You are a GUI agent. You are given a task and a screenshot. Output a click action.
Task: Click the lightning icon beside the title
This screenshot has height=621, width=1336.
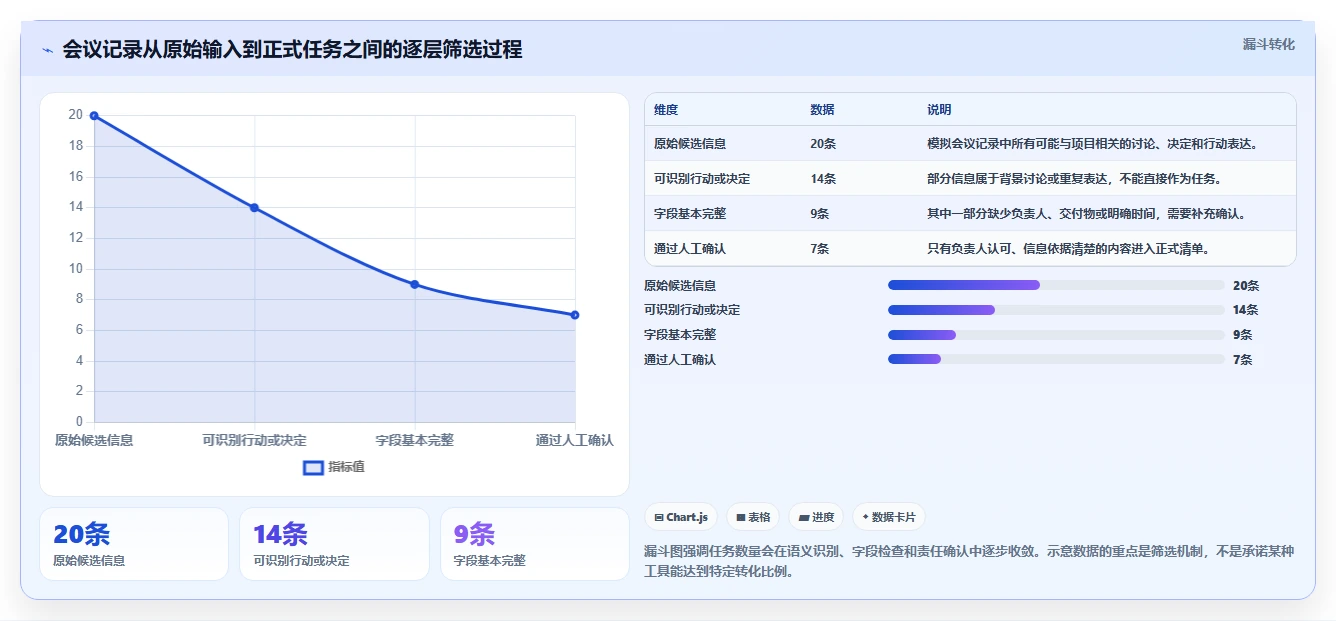coord(47,50)
